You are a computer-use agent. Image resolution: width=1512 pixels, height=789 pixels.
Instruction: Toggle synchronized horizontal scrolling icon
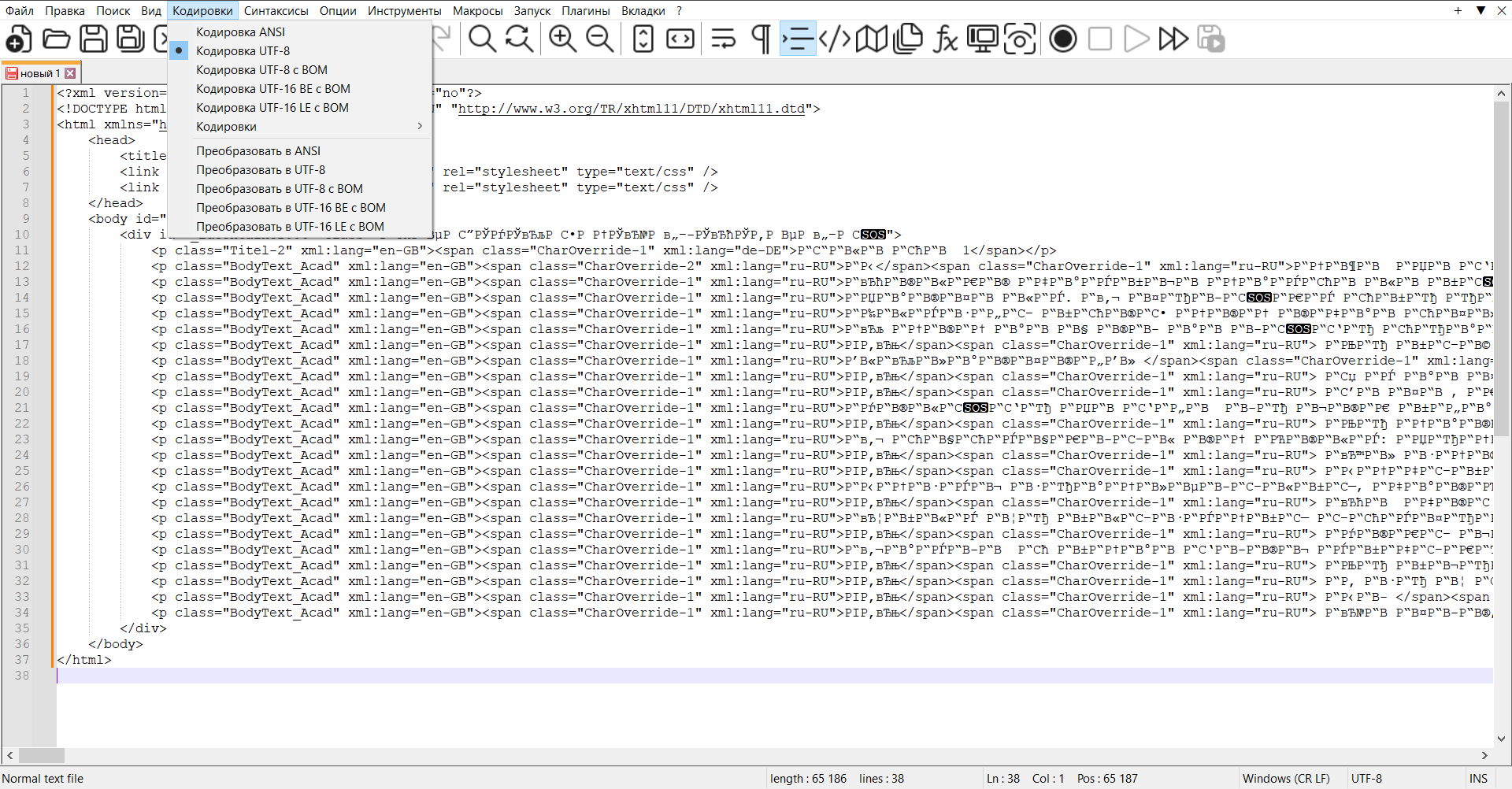680,39
